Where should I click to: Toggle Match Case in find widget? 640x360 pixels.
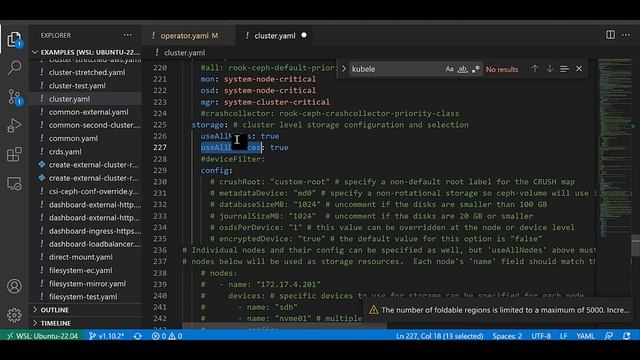coord(449,69)
